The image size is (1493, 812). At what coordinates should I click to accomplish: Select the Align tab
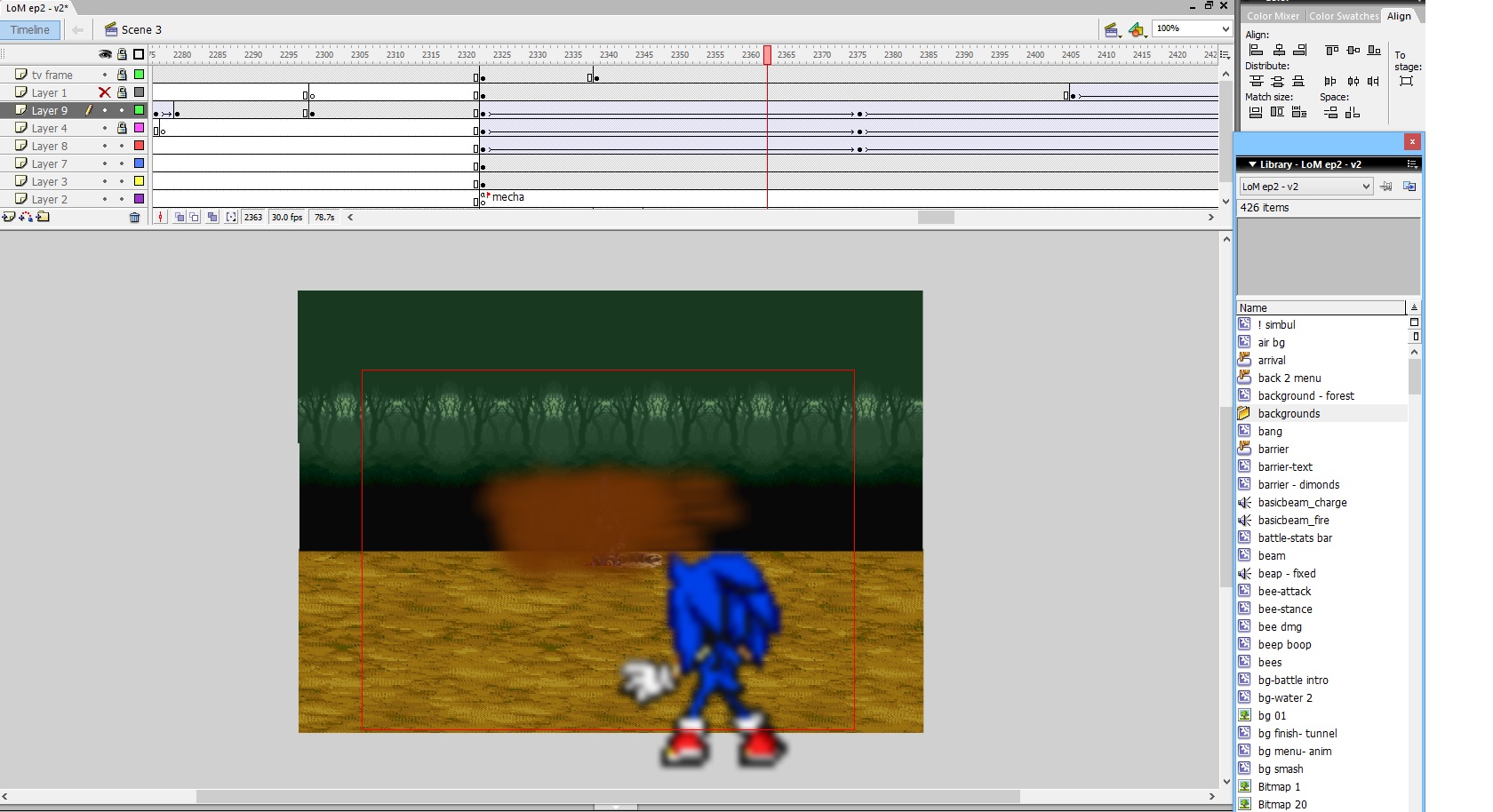(x=1399, y=16)
